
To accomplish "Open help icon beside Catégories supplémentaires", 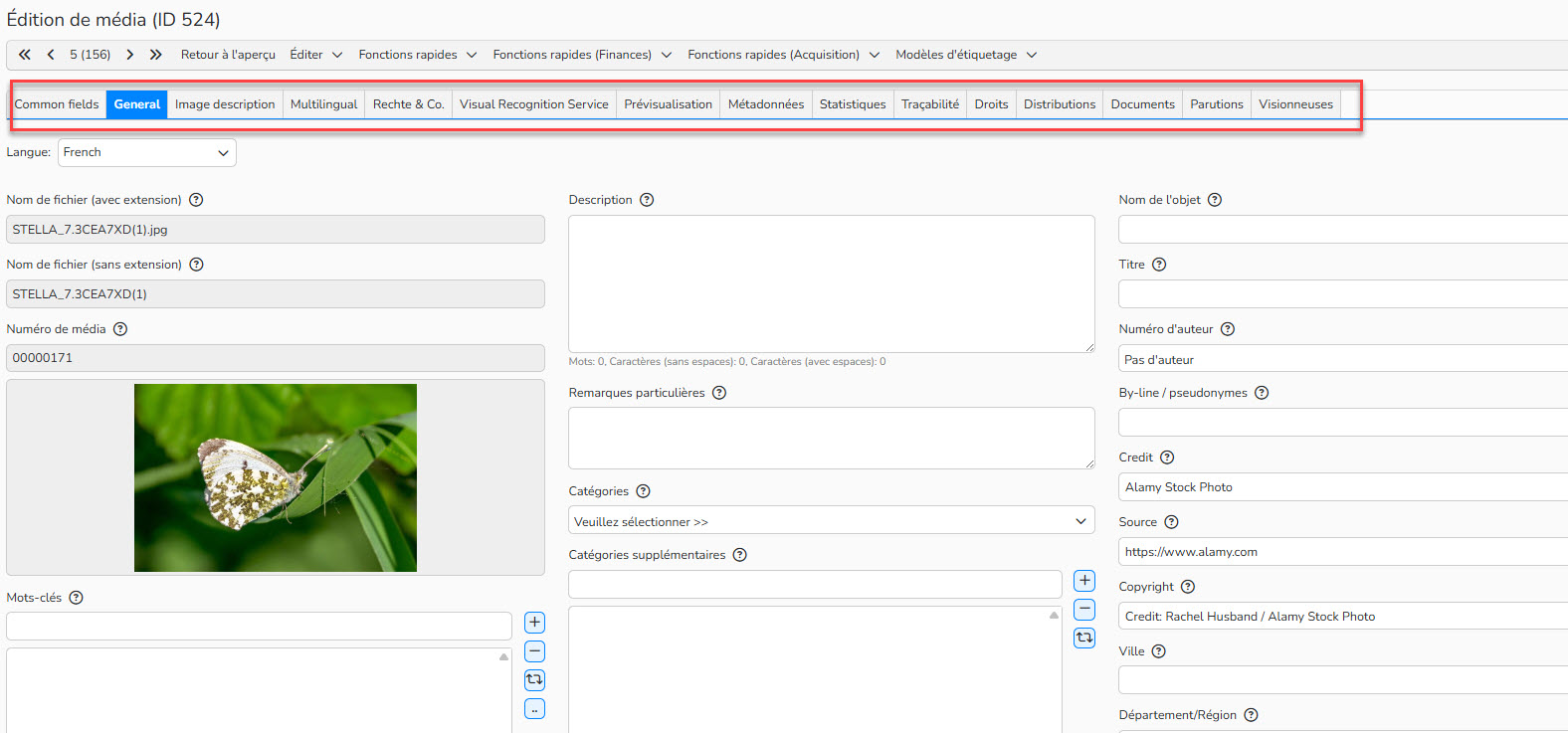I will [x=739, y=555].
